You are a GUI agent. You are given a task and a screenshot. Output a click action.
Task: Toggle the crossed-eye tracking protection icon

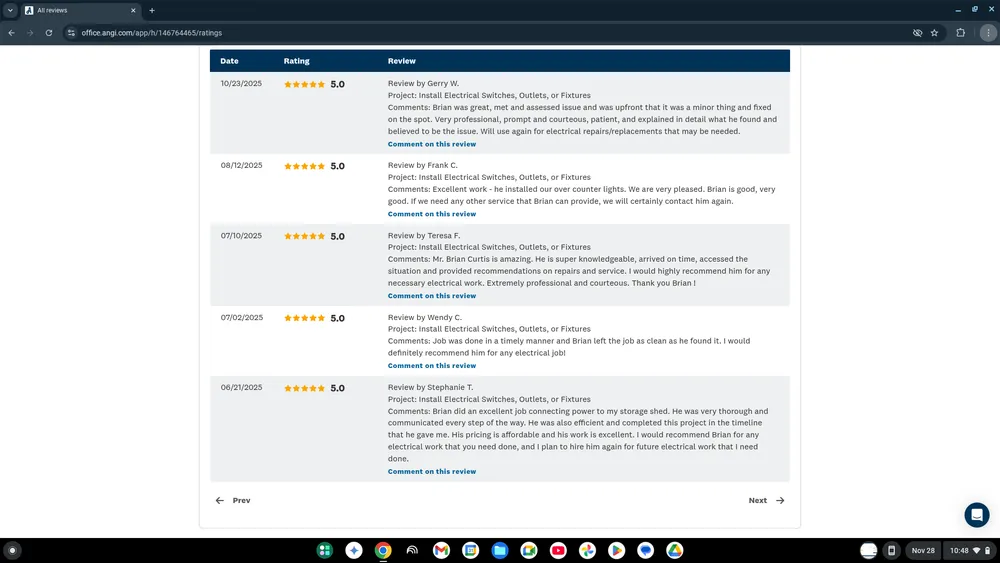pyautogui.click(x=917, y=32)
